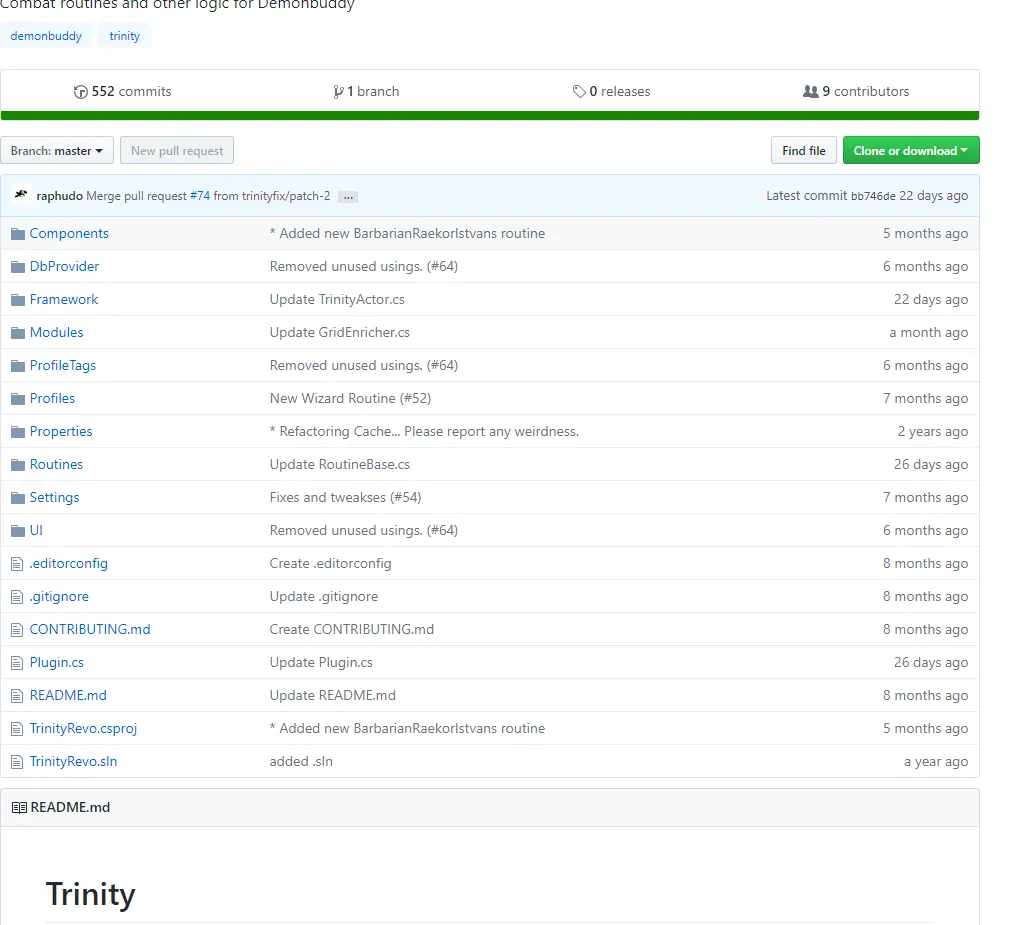Click the tag icon next to releases

(x=579, y=92)
